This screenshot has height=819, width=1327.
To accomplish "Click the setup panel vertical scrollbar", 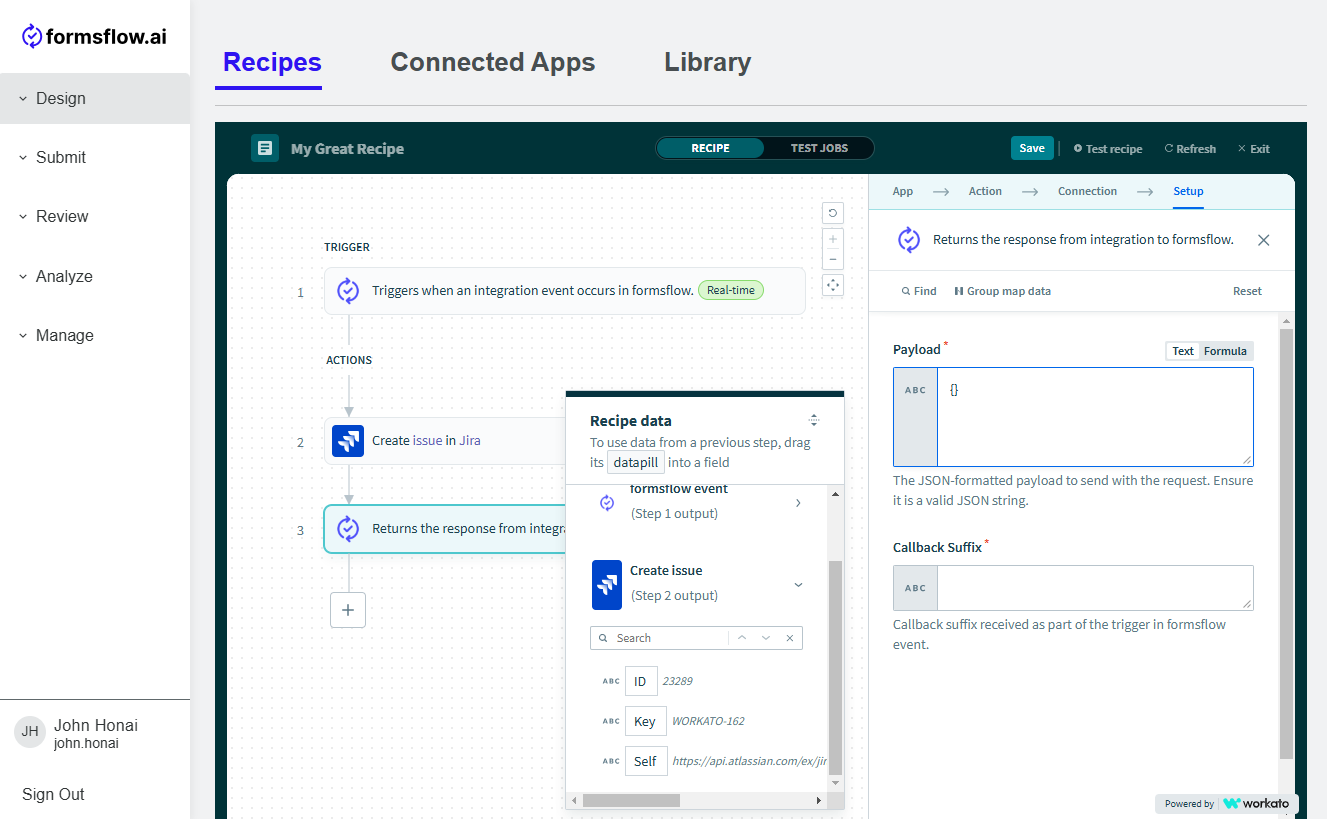I will click(x=1287, y=543).
